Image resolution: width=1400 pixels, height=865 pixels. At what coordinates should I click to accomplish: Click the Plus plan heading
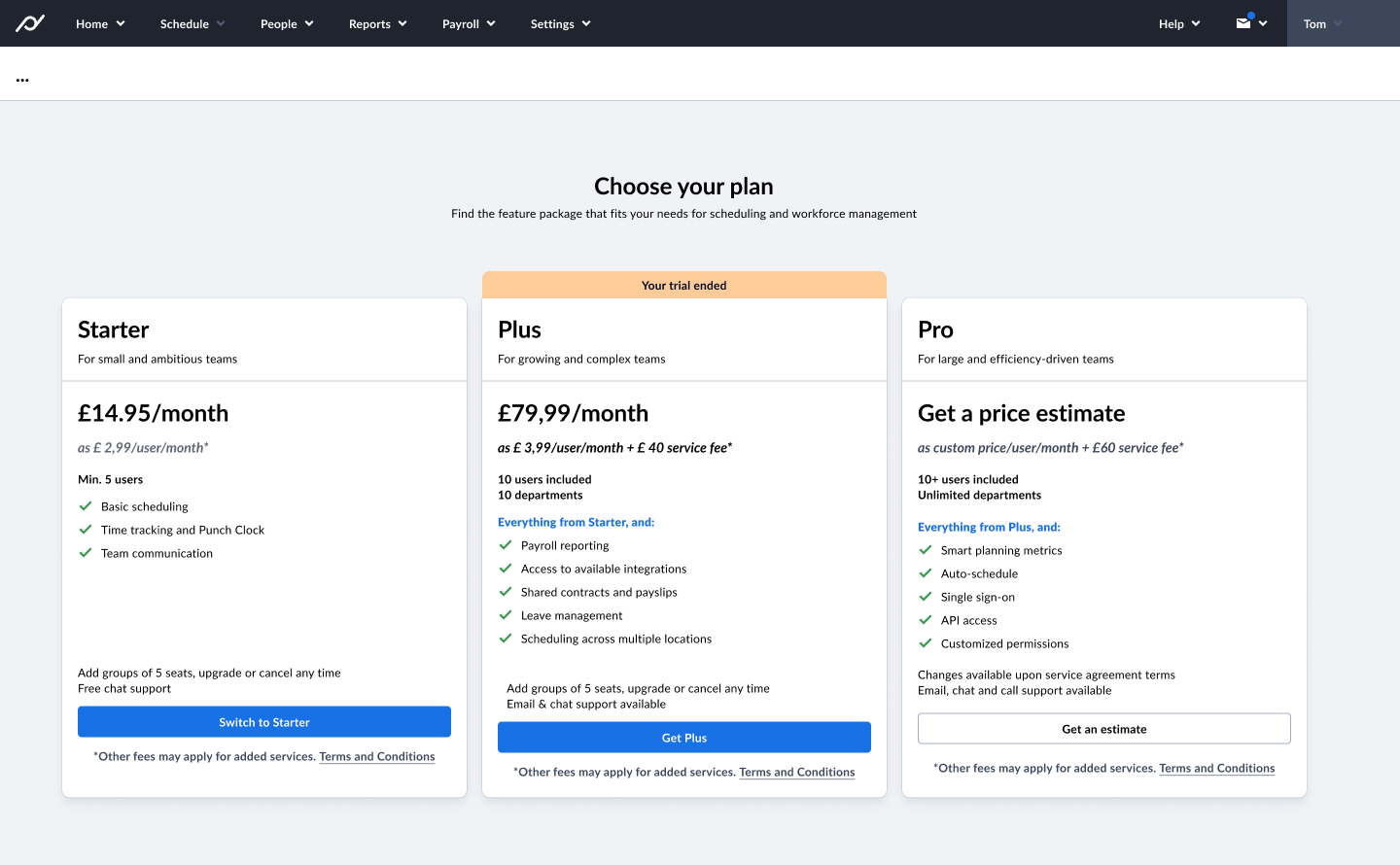pyautogui.click(x=519, y=329)
